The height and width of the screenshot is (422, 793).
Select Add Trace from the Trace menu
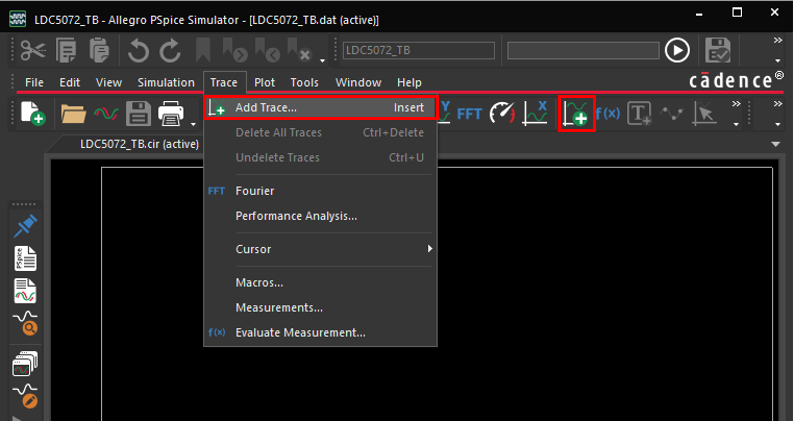tap(266, 107)
